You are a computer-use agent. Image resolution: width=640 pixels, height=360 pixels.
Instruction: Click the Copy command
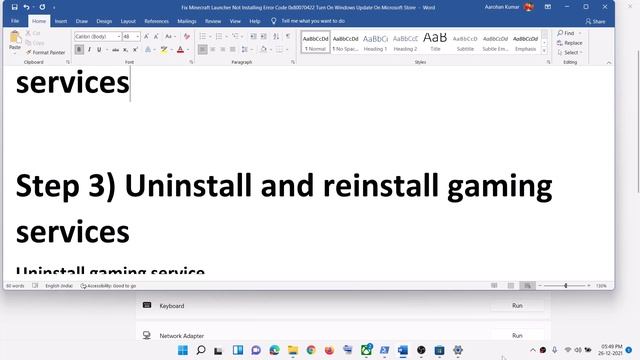pos(35,43)
